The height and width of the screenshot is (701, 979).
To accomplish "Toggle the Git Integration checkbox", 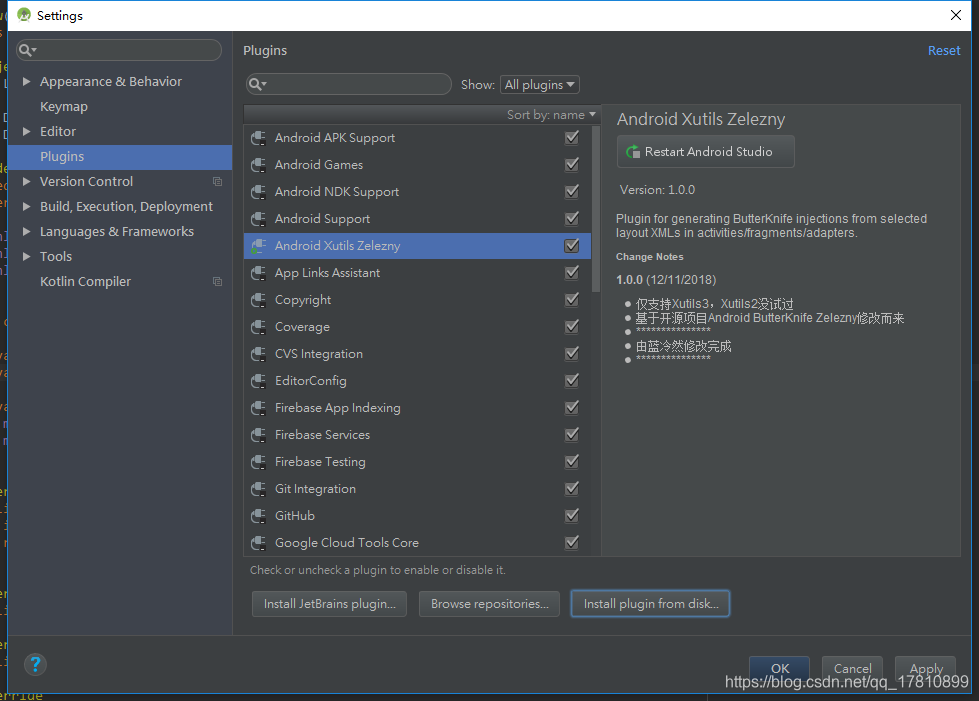I will pos(571,488).
